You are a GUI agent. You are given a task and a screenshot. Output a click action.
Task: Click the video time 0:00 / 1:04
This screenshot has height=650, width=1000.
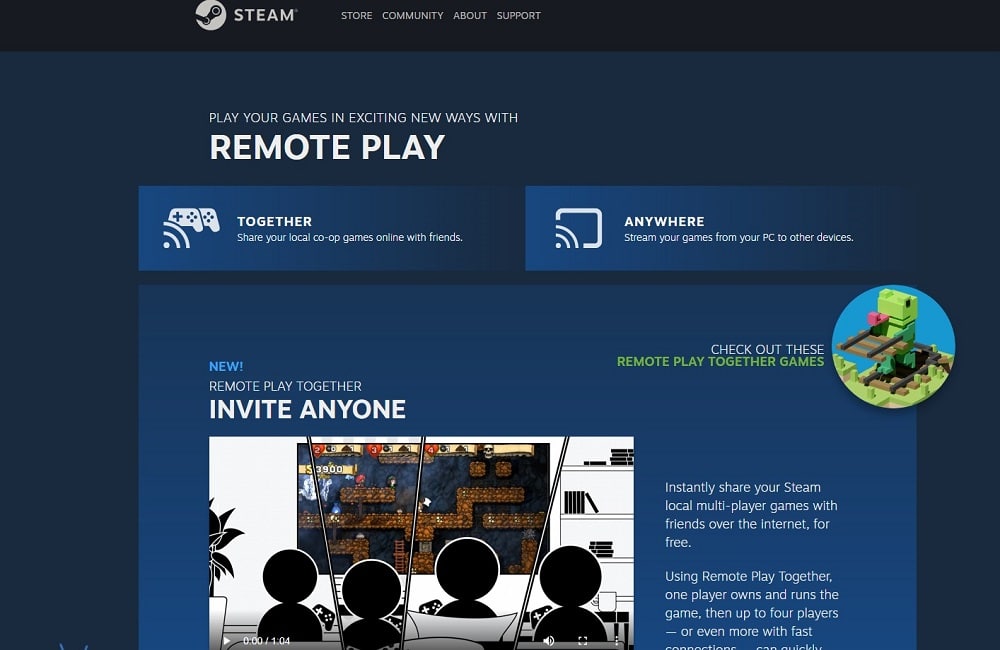click(266, 640)
